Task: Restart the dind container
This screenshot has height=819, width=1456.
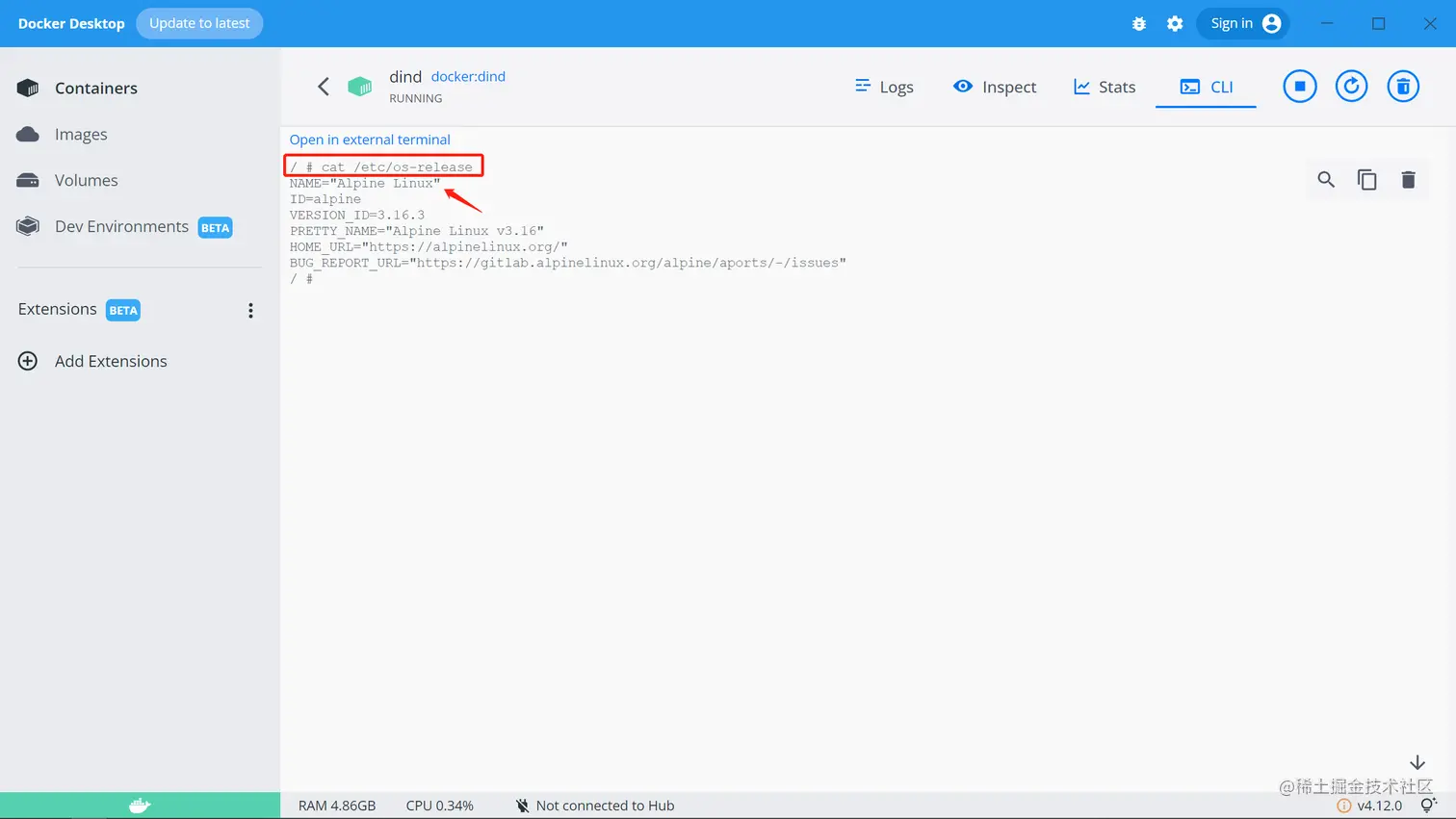Action: point(1351,87)
